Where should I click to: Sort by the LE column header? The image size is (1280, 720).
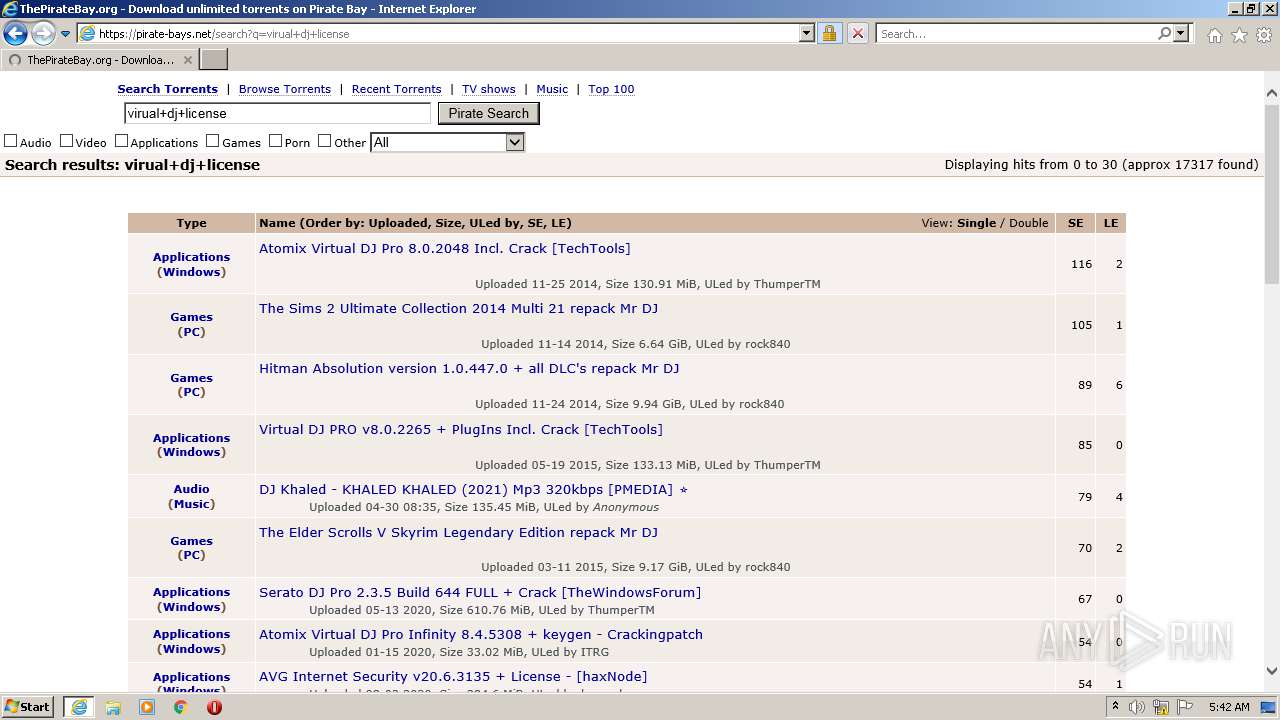(x=1110, y=223)
